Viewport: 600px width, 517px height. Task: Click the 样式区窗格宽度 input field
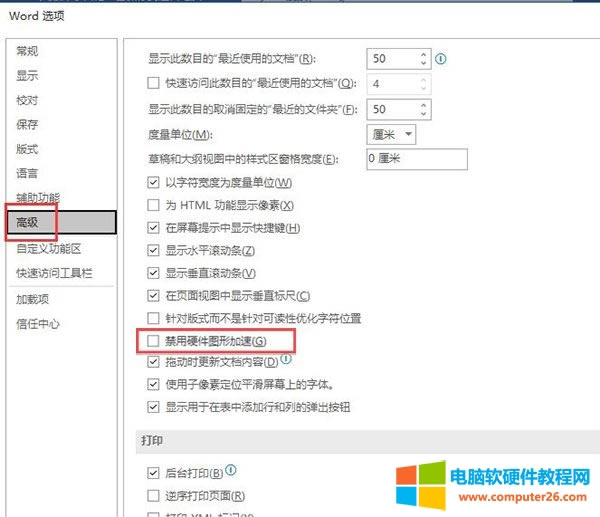coord(417,159)
